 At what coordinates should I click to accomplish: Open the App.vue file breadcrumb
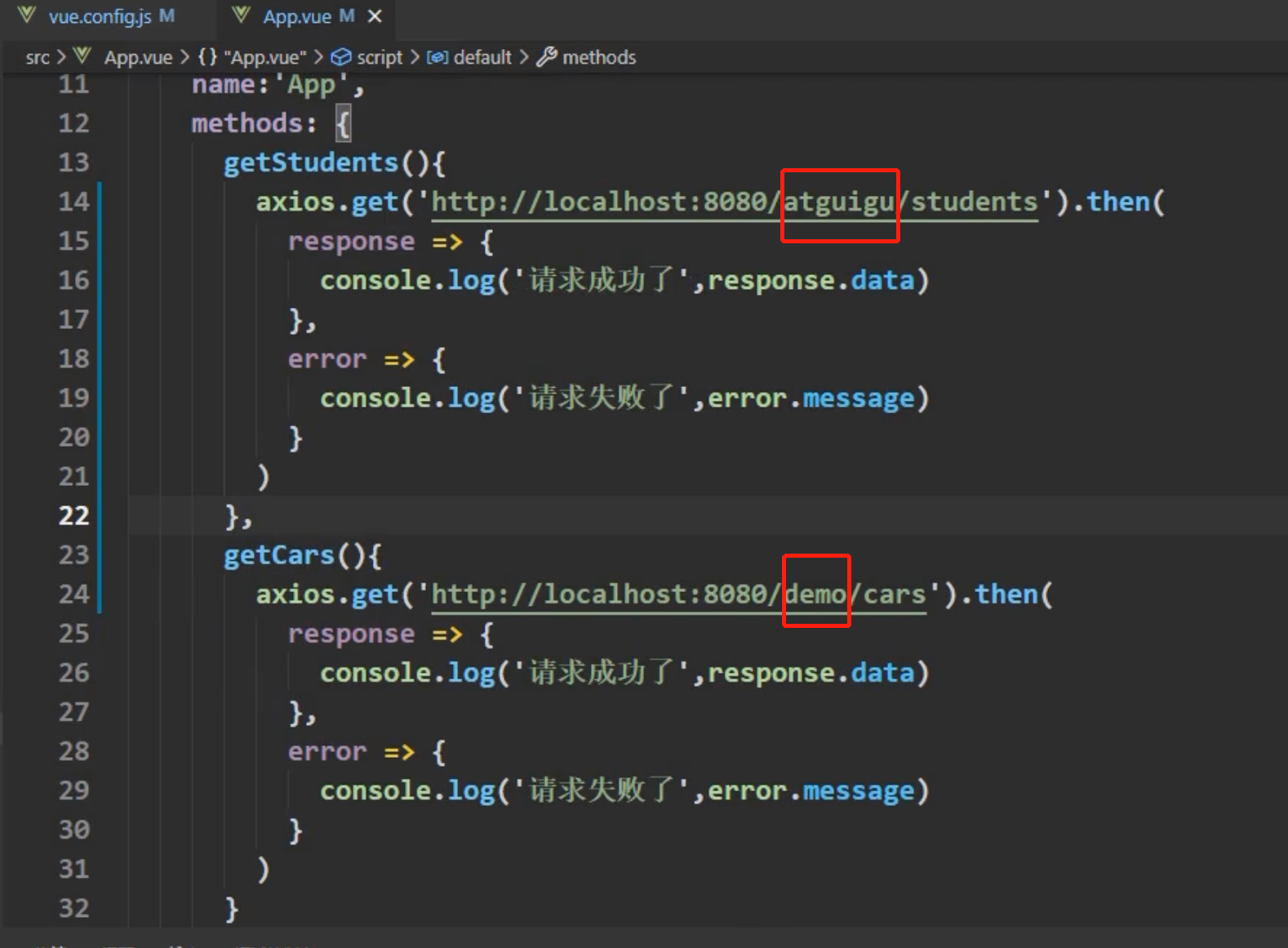point(138,57)
